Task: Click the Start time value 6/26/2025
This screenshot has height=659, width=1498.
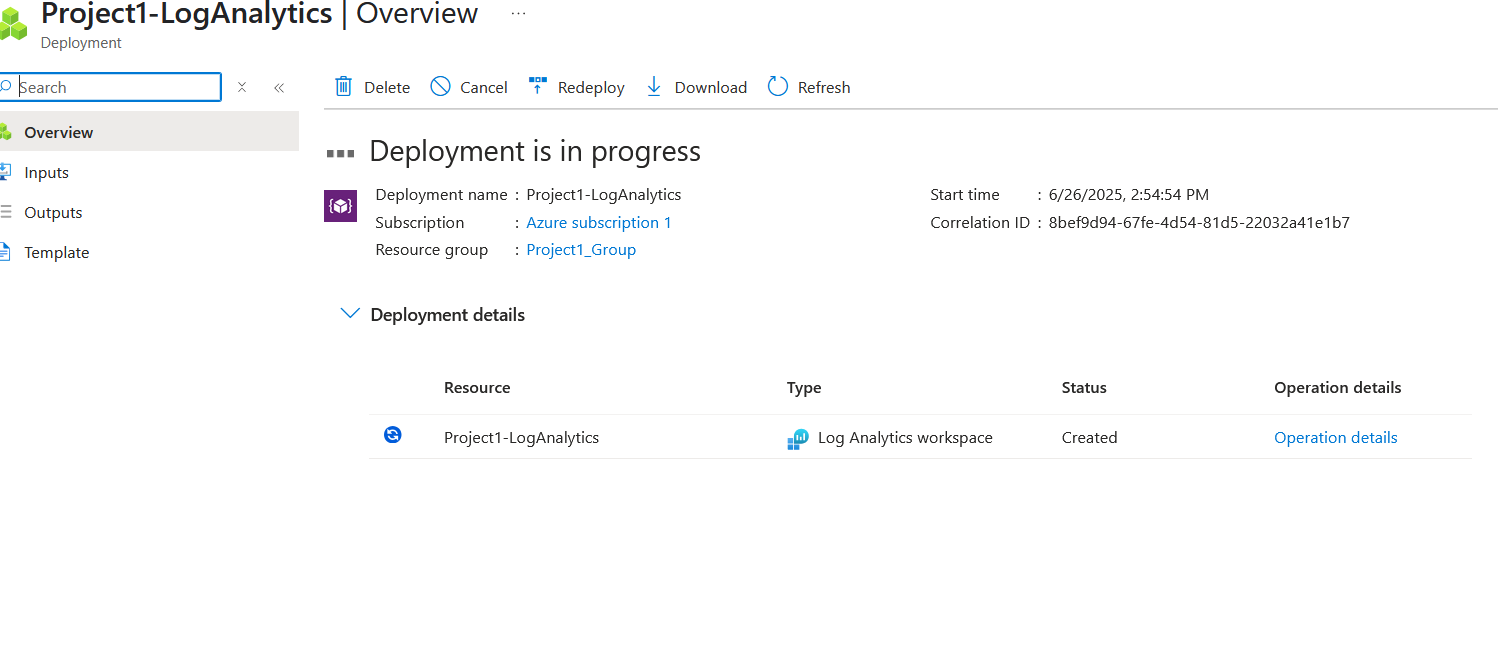Action: coord(1129,194)
